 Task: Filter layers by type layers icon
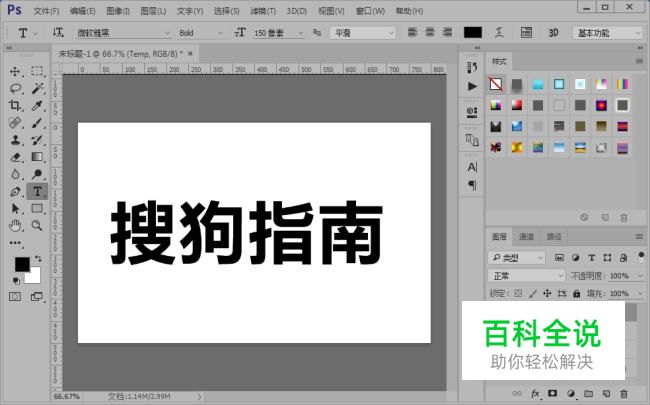pyautogui.click(x=591, y=258)
